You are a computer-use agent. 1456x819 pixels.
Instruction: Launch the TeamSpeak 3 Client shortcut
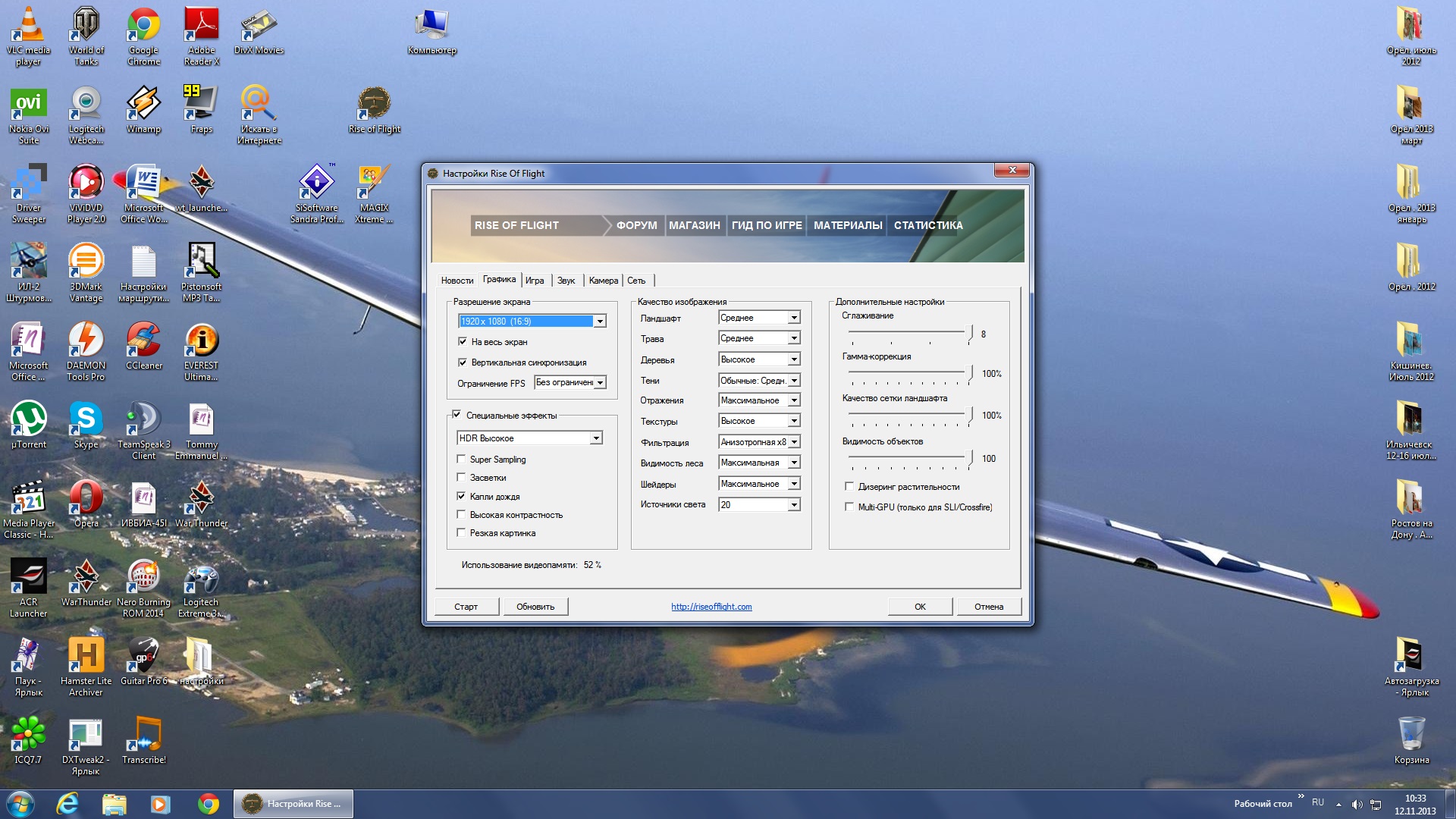tap(143, 419)
